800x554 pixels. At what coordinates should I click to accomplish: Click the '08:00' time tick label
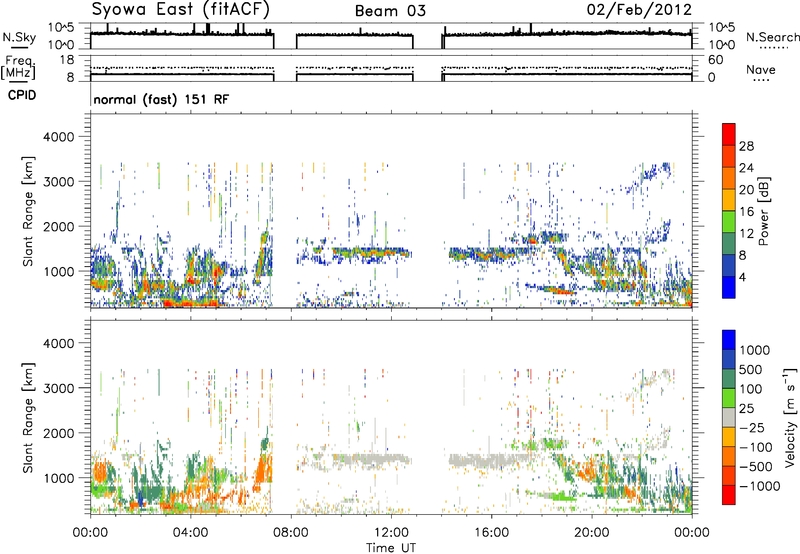pyautogui.click(x=291, y=533)
